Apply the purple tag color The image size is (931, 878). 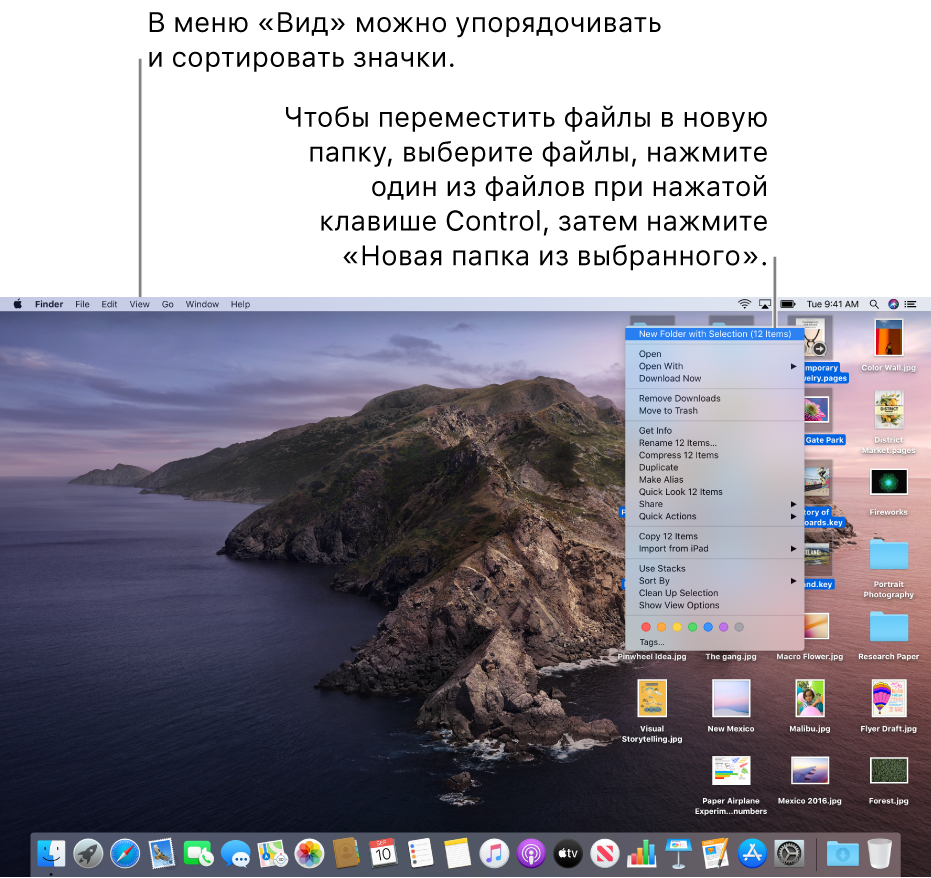coord(723,627)
